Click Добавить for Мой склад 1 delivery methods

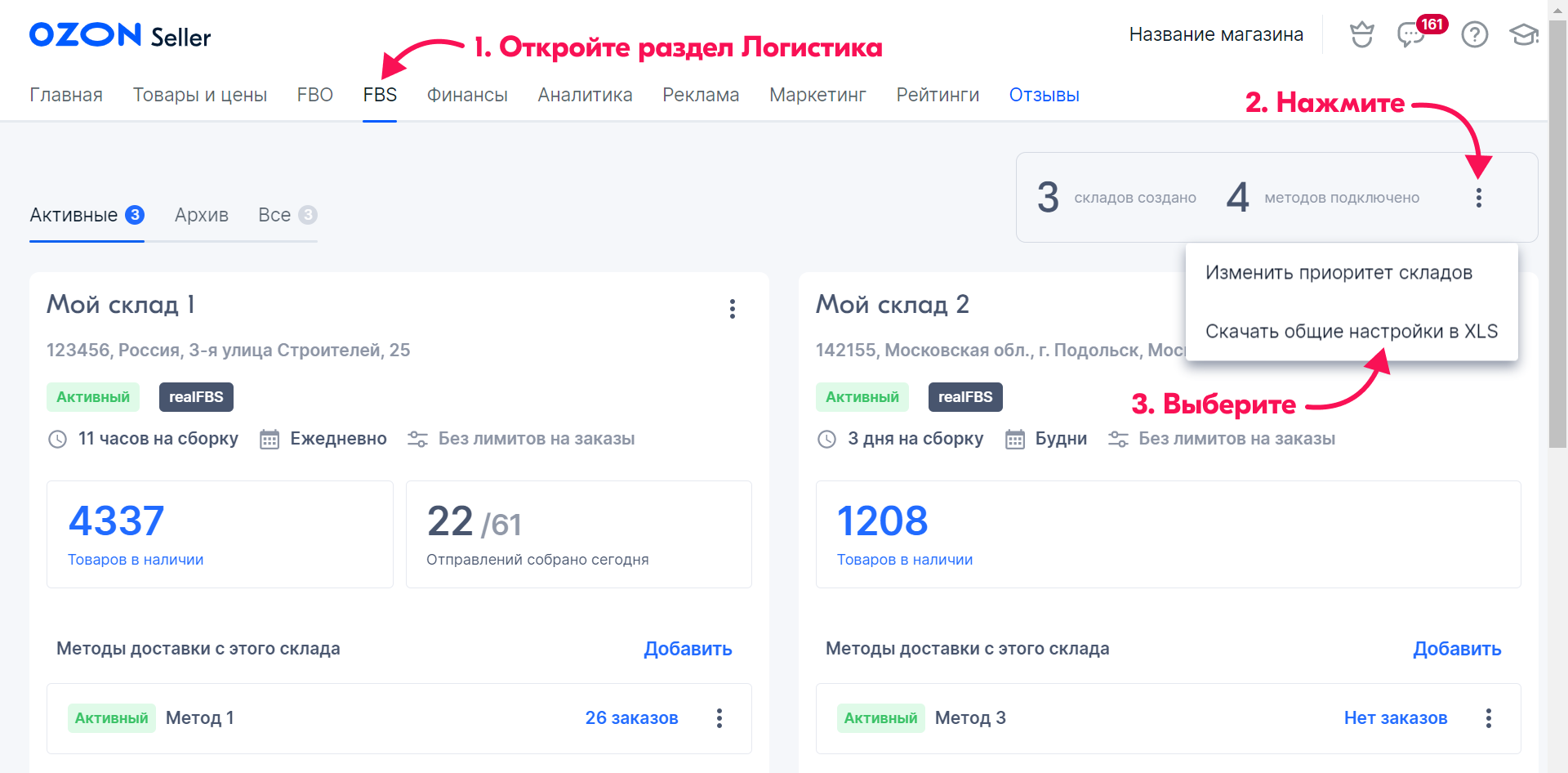(688, 649)
